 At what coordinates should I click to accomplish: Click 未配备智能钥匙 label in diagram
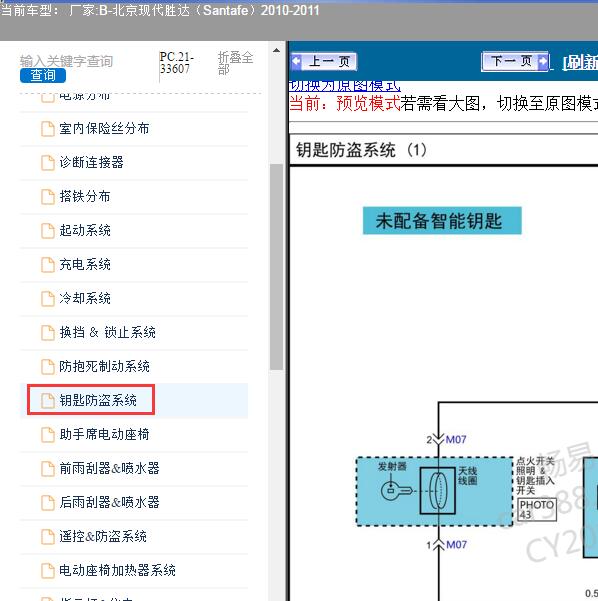coord(442,220)
